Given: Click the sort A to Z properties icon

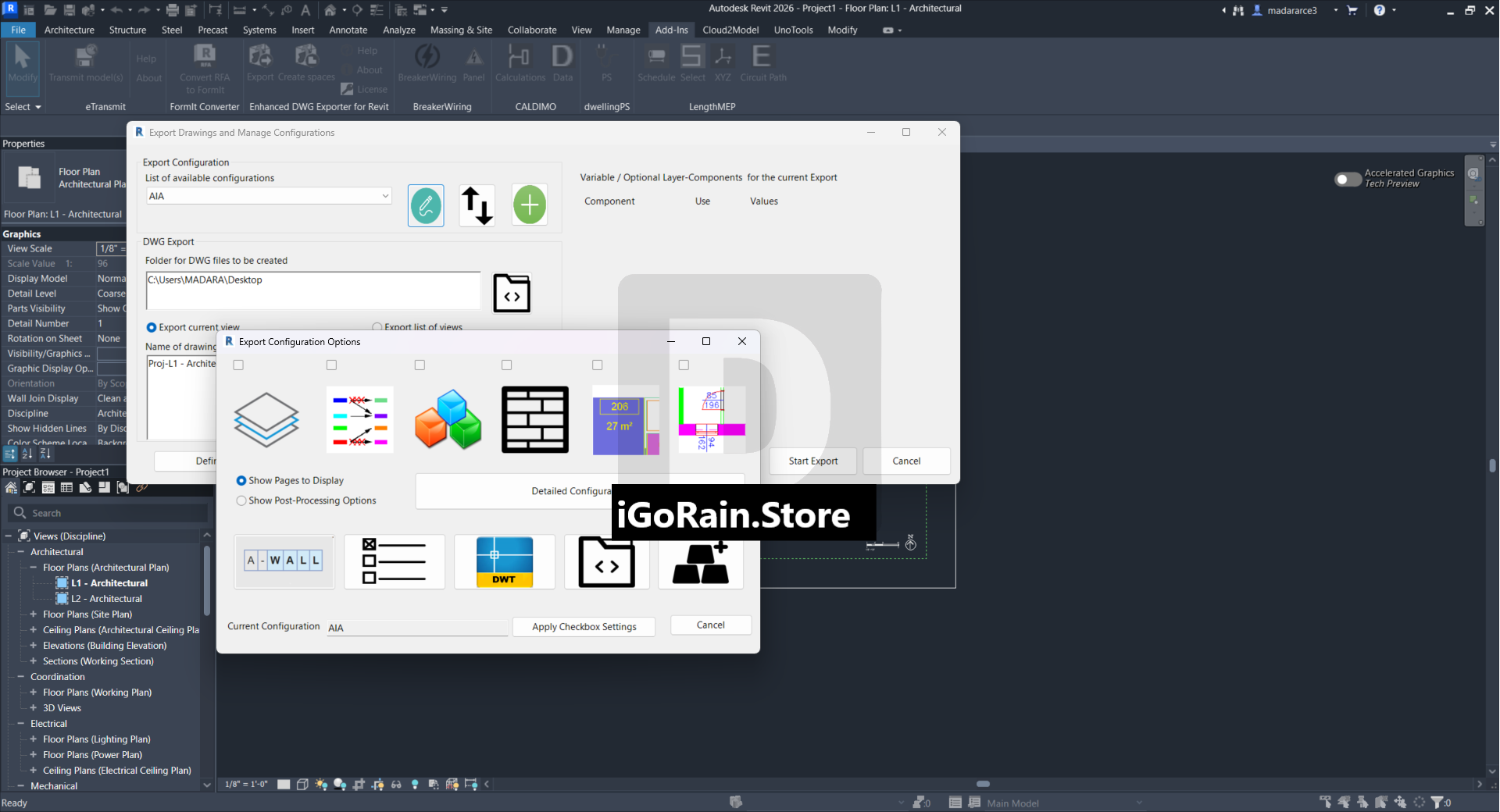Looking at the screenshot, I should 27,454.
